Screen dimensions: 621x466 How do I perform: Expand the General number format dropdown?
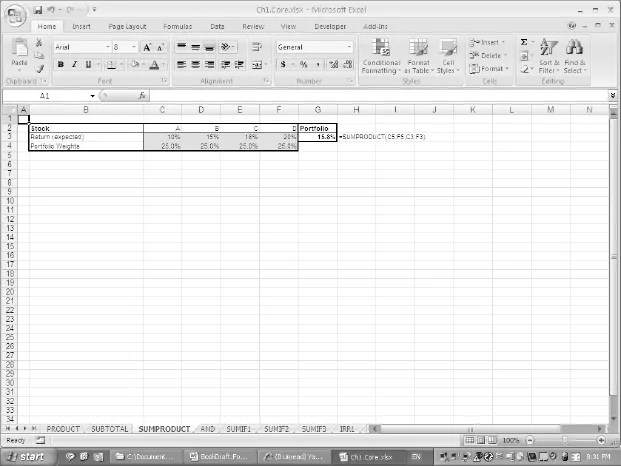coord(349,47)
